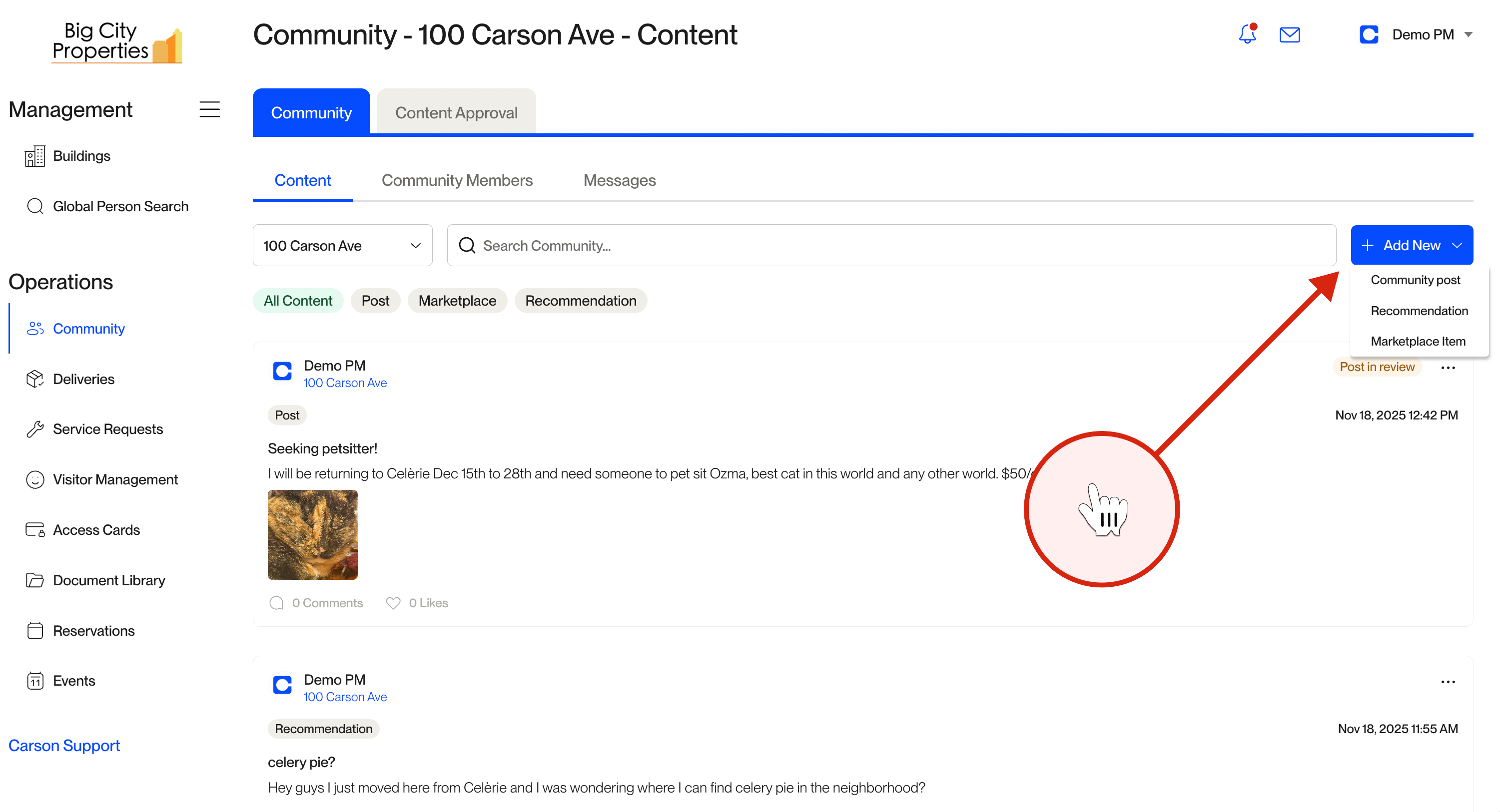The image size is (1500, 812).
Task: Click the heart Likes icon on petsitter post
Action: tap(393, 603)
